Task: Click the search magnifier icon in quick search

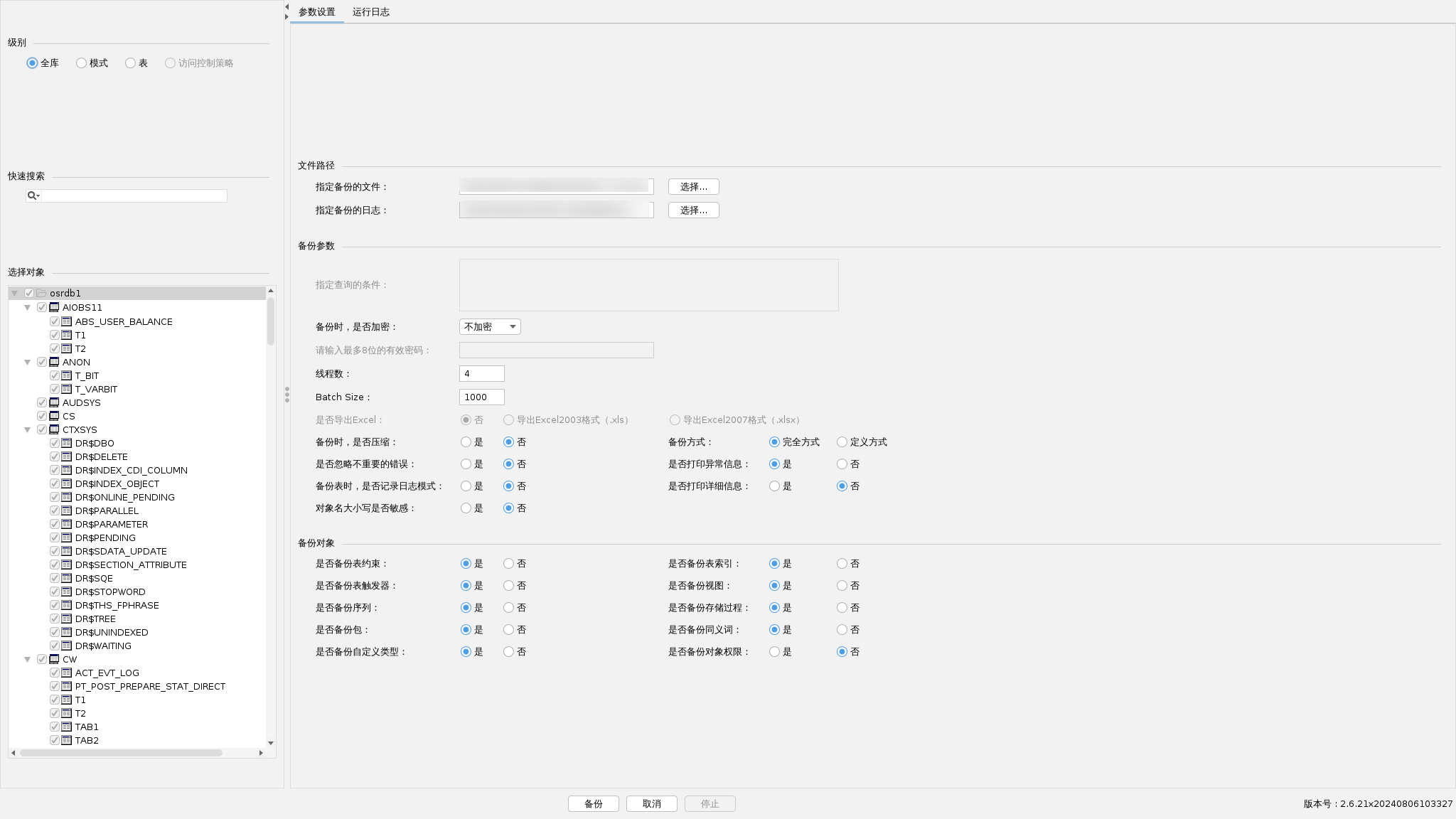Action: click(33, 196)
